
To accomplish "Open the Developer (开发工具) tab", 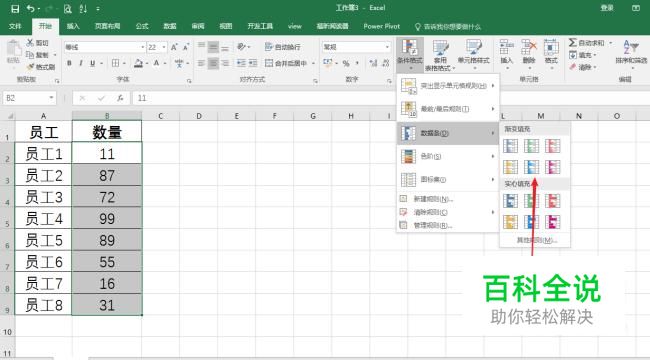I will pos(260,26).
